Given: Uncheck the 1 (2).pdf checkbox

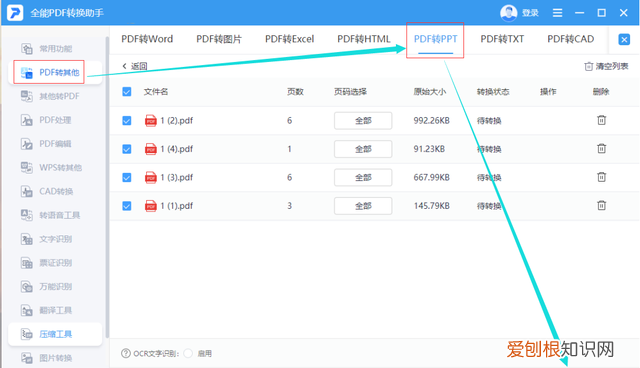Looking at the screenshot, I should pyautogui.click(x=127, y=121).
